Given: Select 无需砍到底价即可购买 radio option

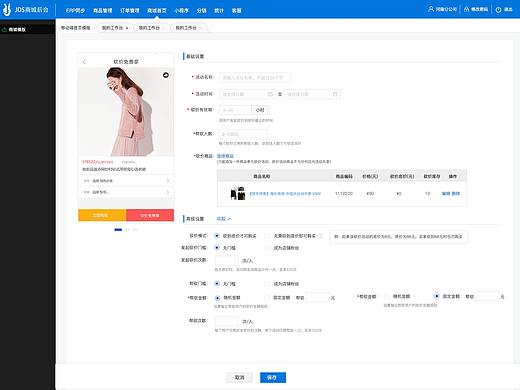Looking at the screenshot, I should 267,236.
